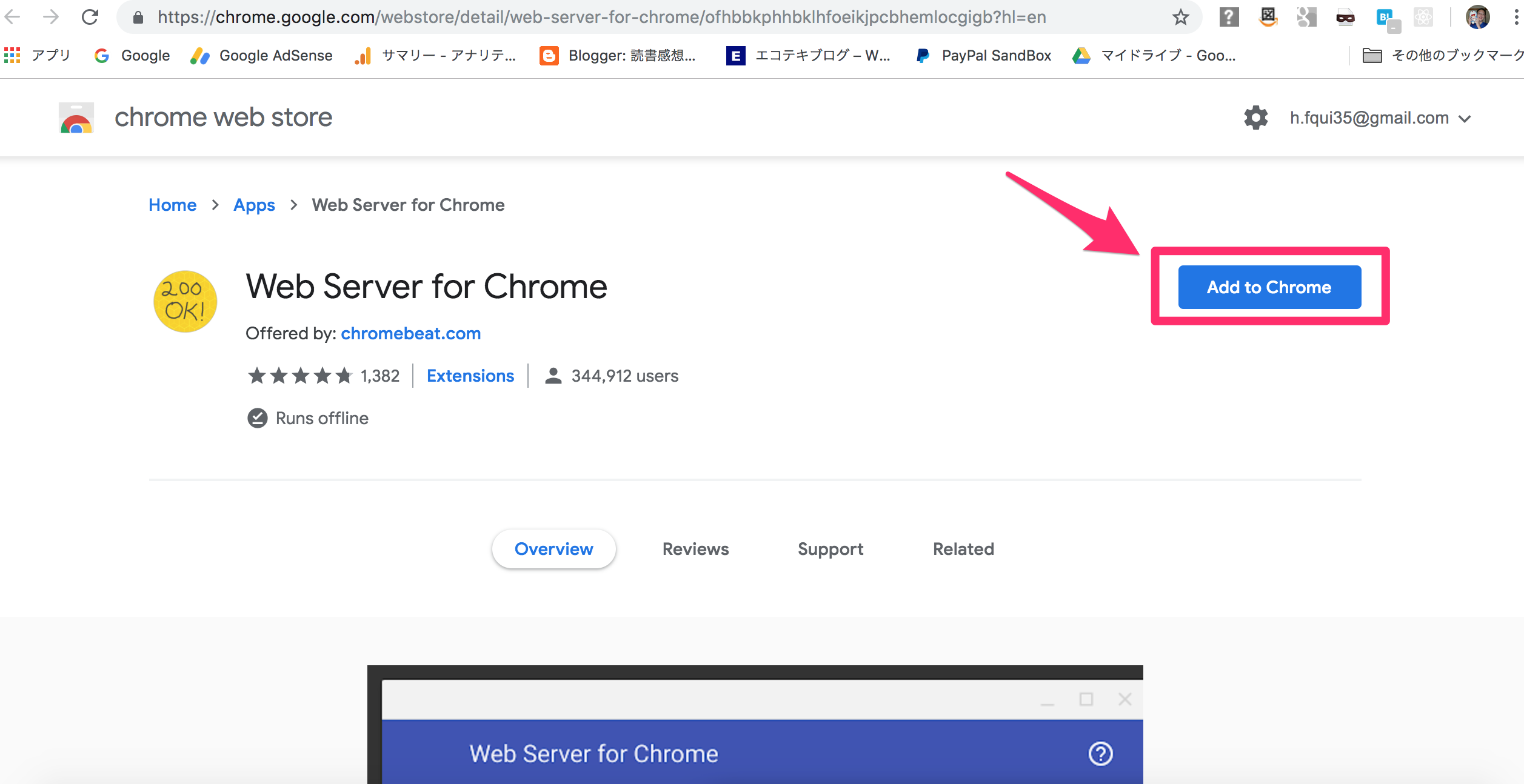Viewport: 1524px width, 784px height.
Task: Go to Apps in the breadcrumb
Action: pos(254,205)
